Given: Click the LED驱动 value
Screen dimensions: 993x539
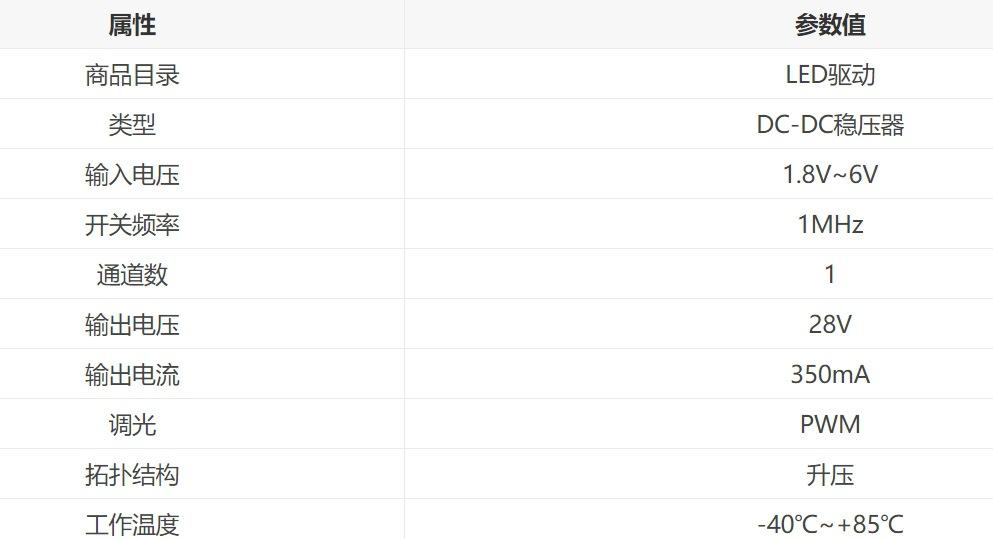Looking at the screenshot, I should 829,75.
